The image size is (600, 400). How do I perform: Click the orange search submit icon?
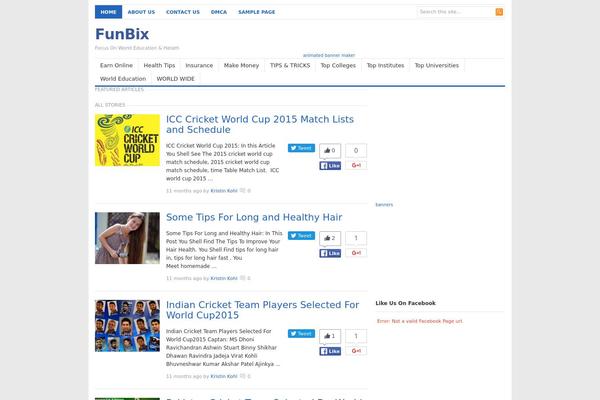(x=499, y=12)
